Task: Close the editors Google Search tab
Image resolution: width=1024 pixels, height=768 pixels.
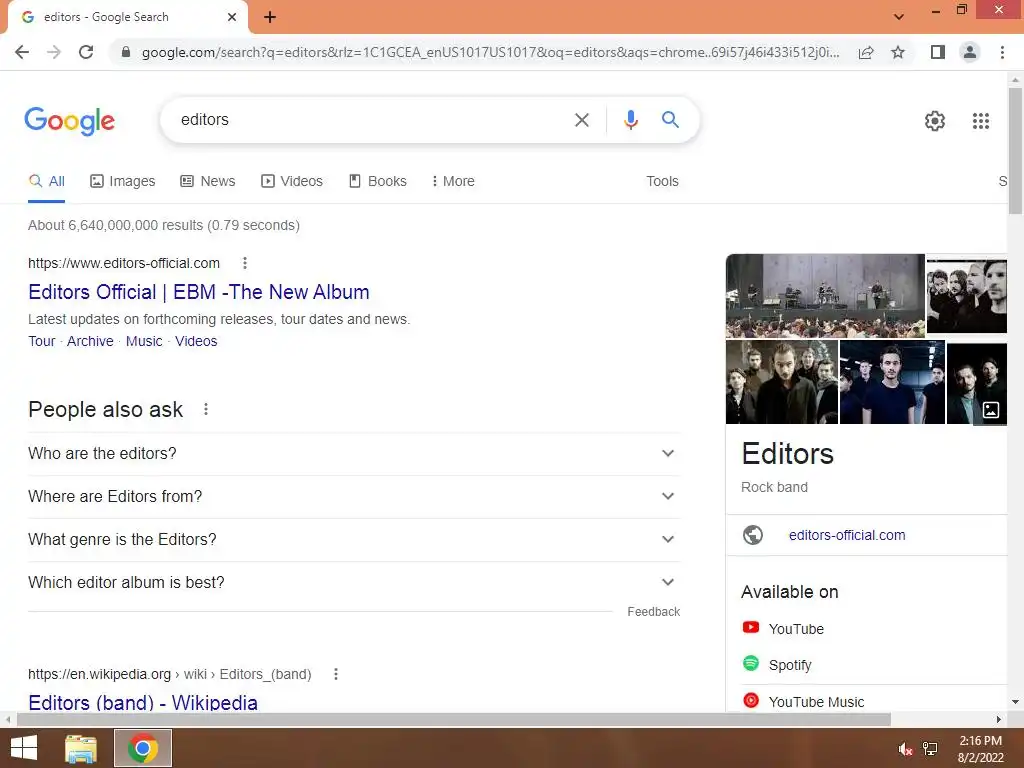Action: point(231,17)
